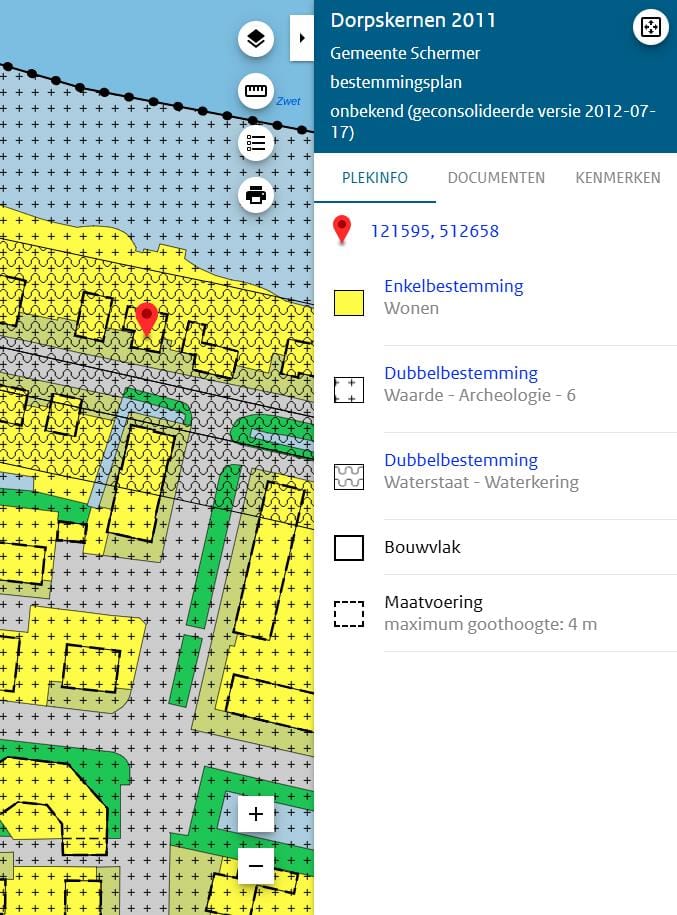Click the yellow Wonen color swatch
Viewport: 677px width, 915px height.
[348, 302]
